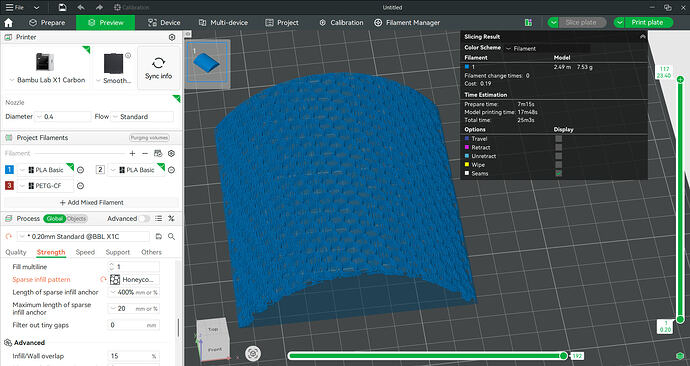Search process settings with magnifier icon
The height and width of the screenshot is (366, 690).
[x=172, y=236]
